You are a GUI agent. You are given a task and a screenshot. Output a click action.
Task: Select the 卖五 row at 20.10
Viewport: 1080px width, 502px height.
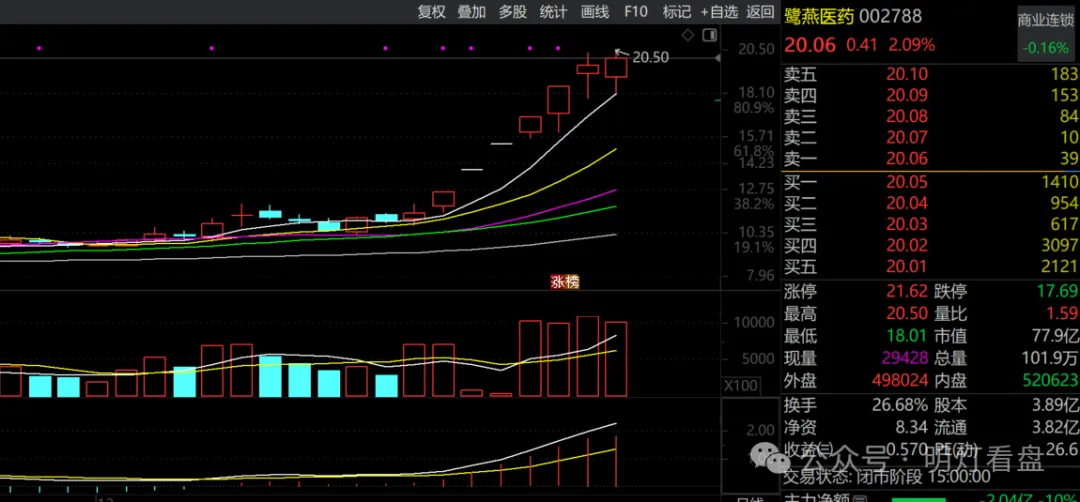coord(931,74)
